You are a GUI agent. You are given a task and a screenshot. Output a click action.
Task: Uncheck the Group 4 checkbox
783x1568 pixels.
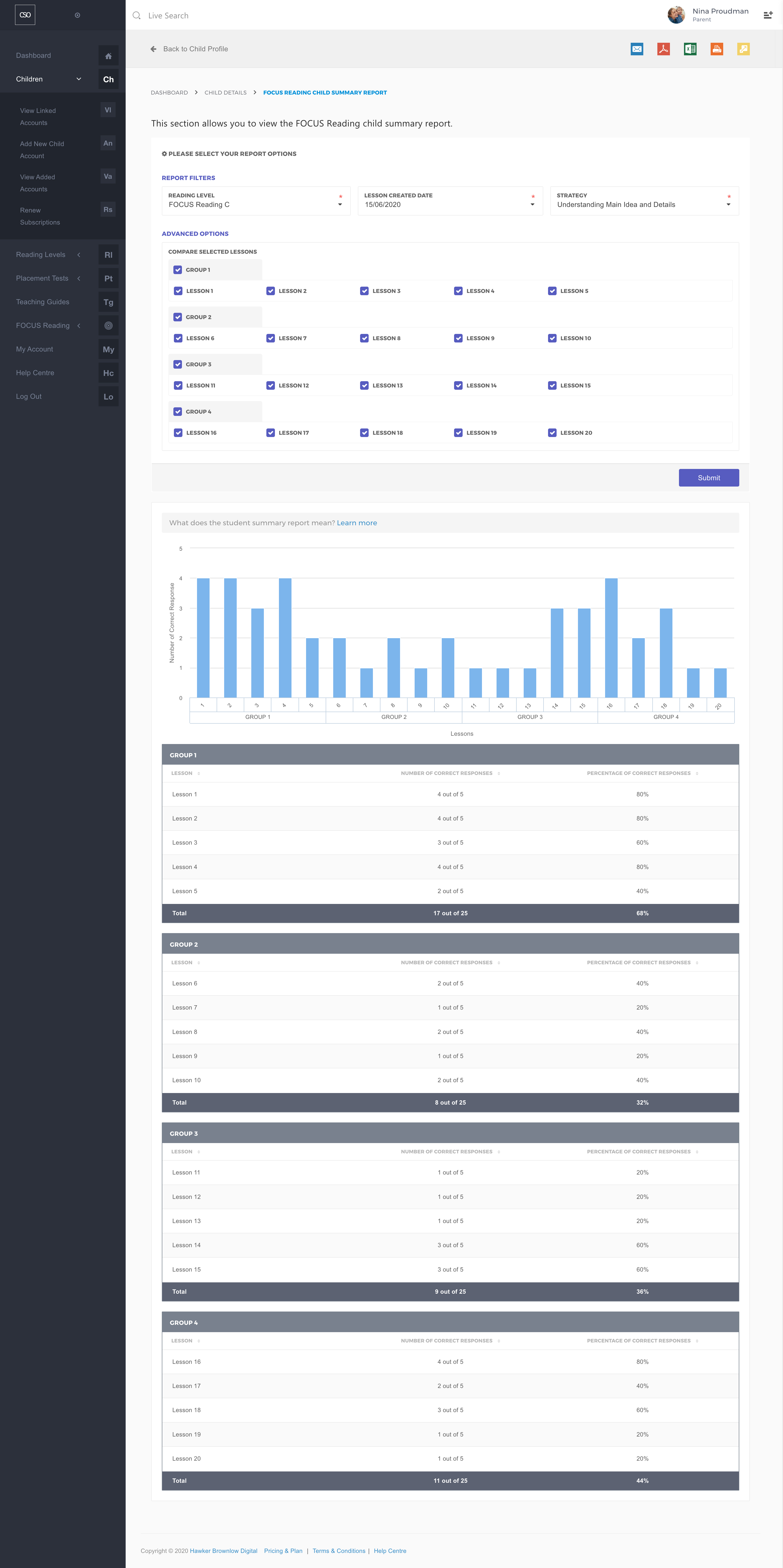[178, 411]
